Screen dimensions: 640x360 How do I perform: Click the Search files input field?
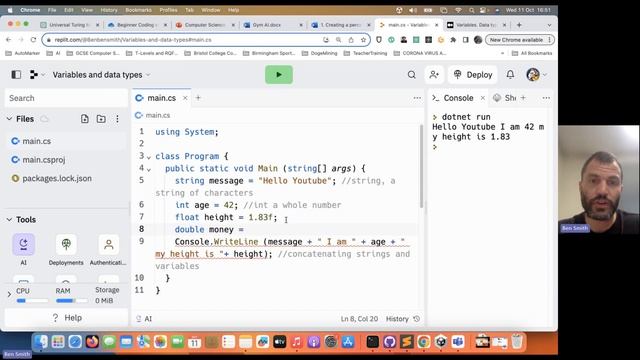(66, 98)
